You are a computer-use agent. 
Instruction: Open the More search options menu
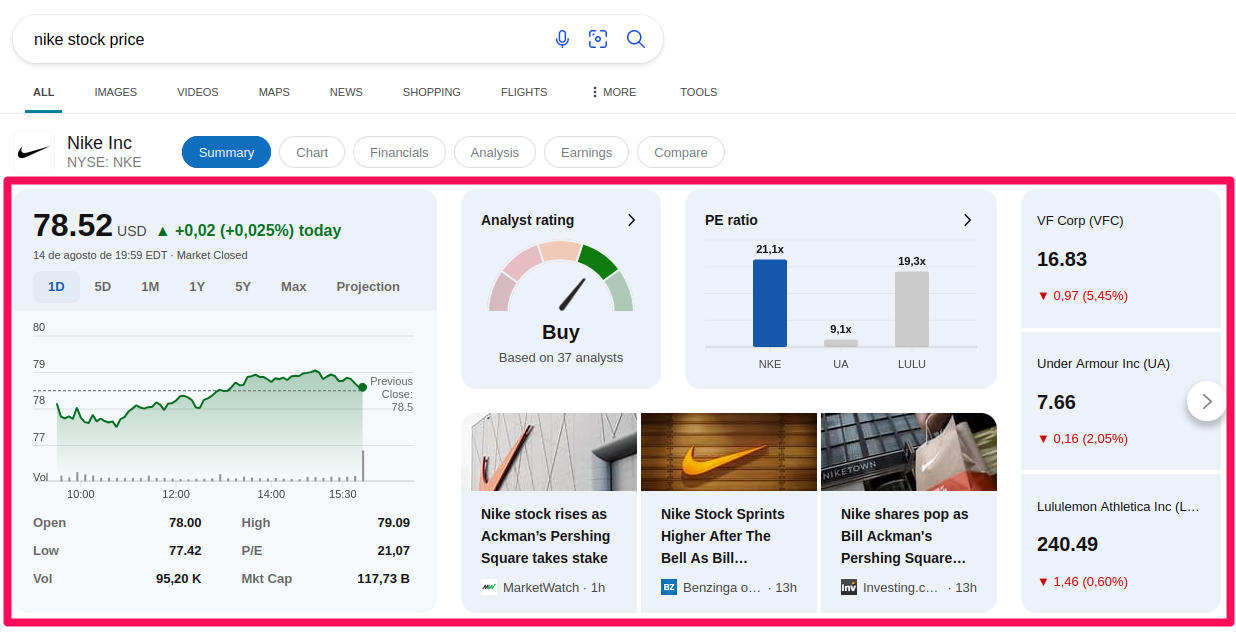click(613, 92)
